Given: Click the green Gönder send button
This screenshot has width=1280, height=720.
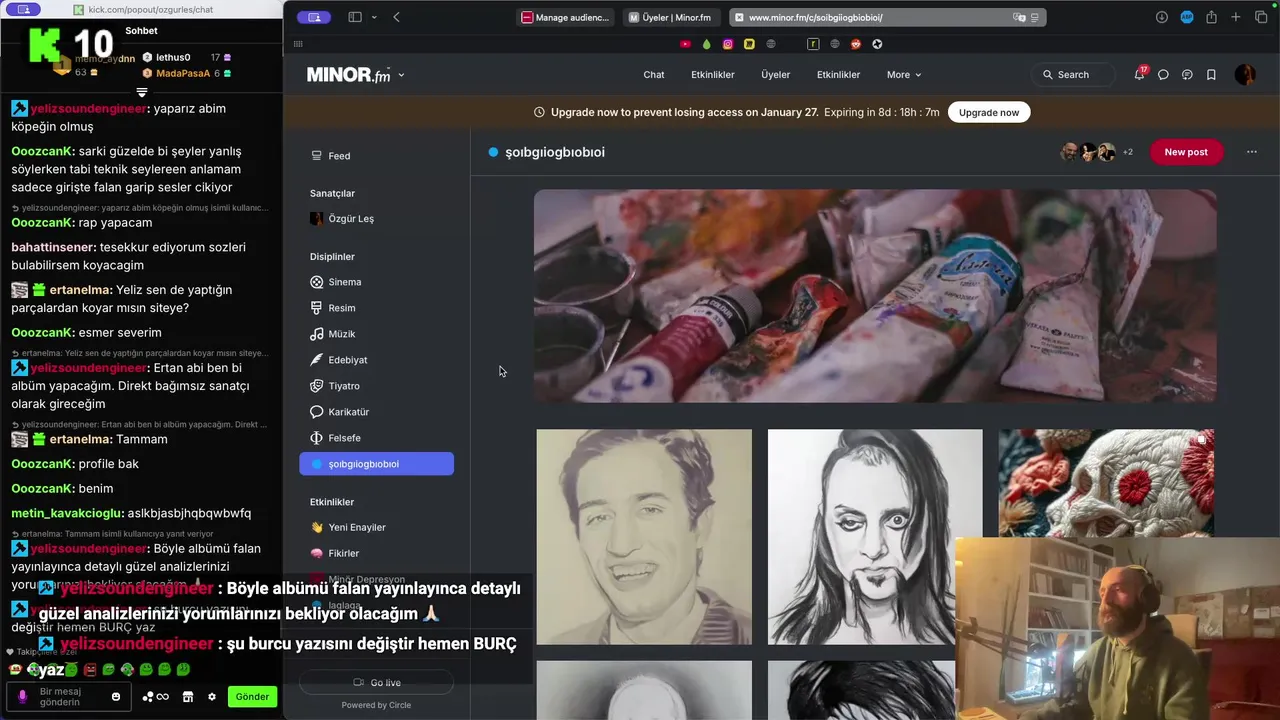Looking at the screenshot, I should point(252,696).
